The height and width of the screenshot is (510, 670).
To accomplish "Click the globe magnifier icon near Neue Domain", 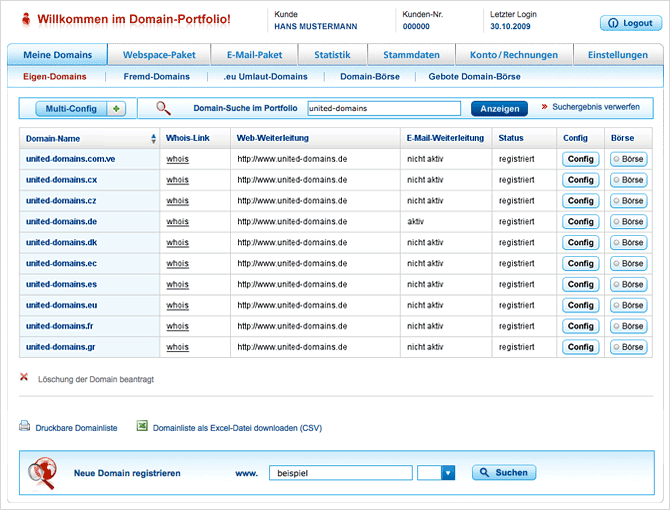I will tap(42, 473).
